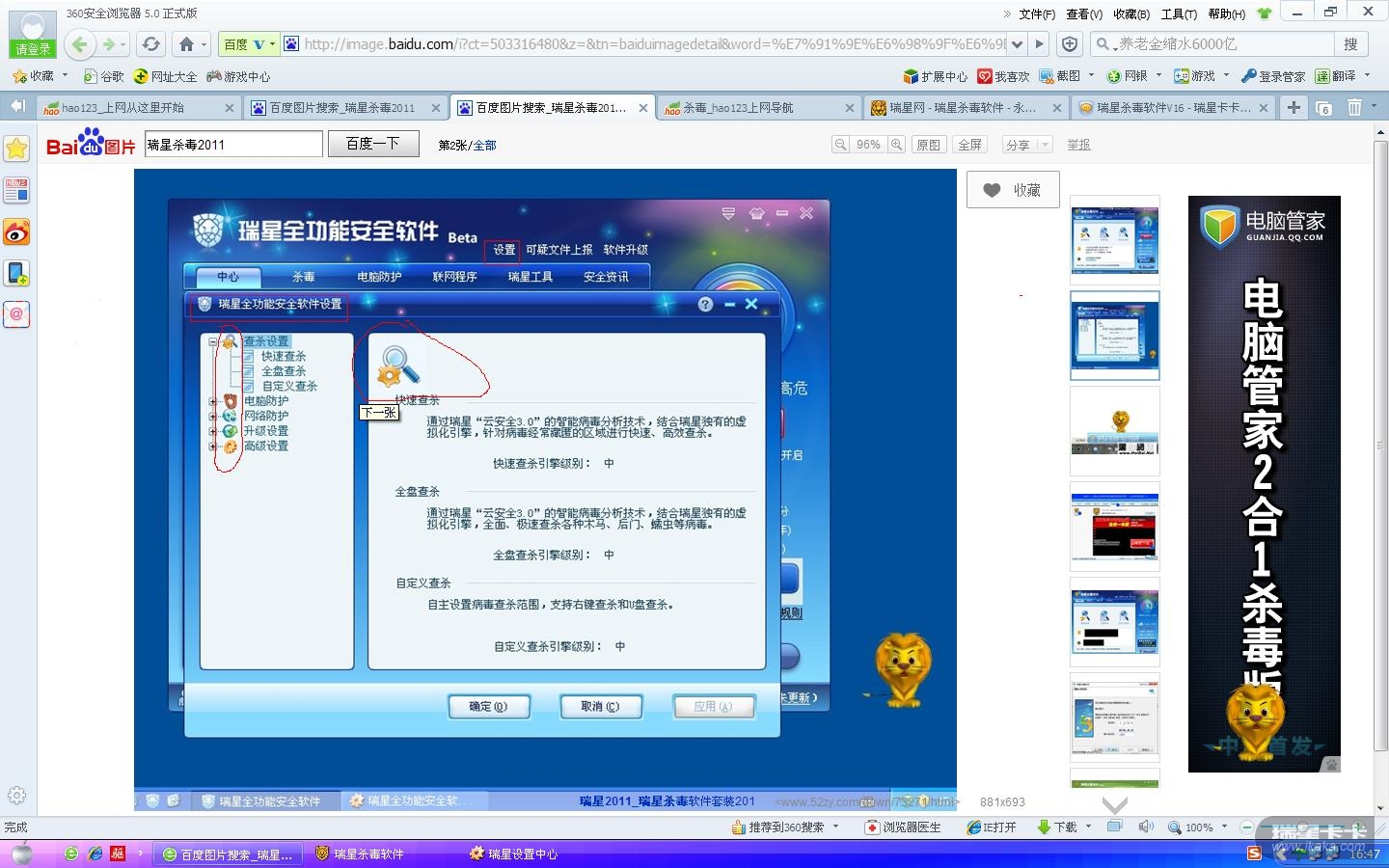Screen dimensions: 1389x868
Task: Open the phone assistant icon in the sidebar
Action: point(16,273)
